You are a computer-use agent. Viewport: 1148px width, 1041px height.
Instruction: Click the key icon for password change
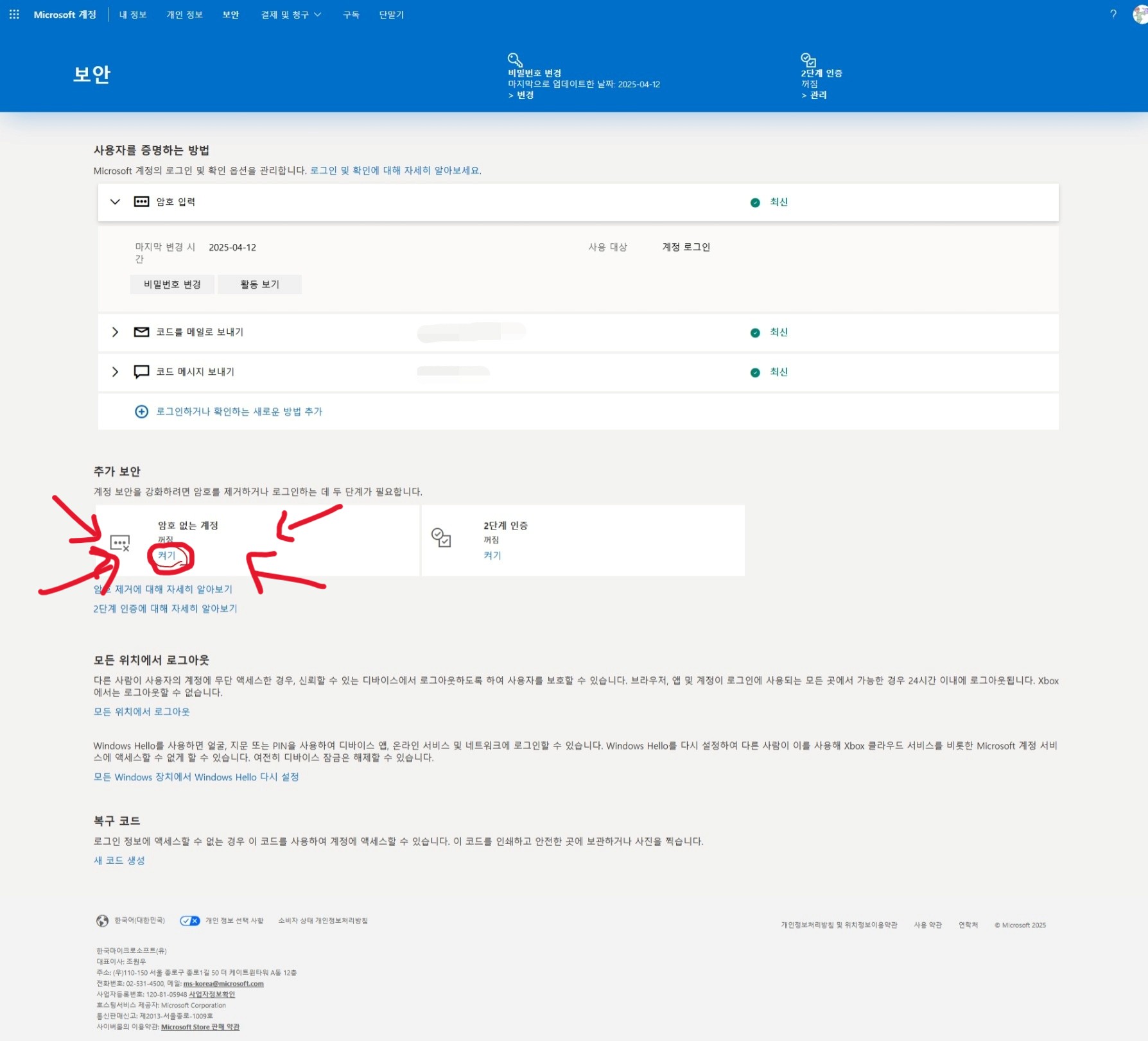(x=515, y=60)
